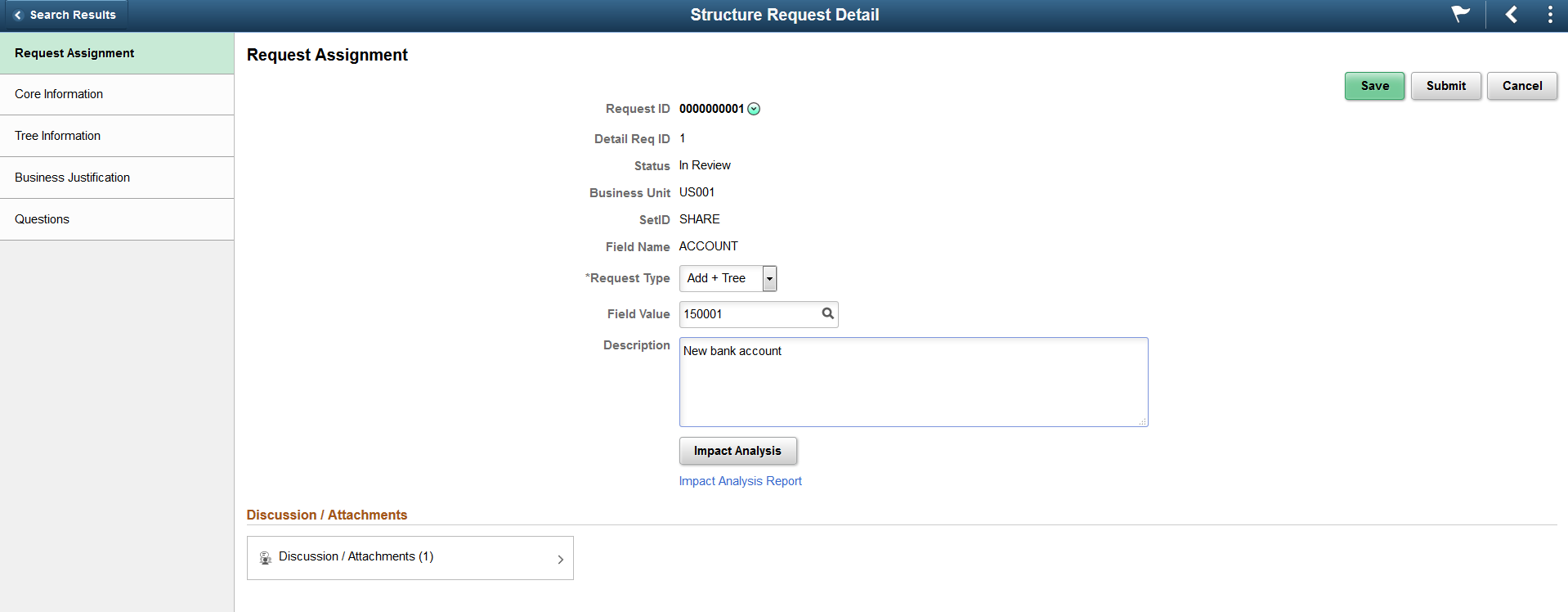Click the Request ID related actions icon

754,109
